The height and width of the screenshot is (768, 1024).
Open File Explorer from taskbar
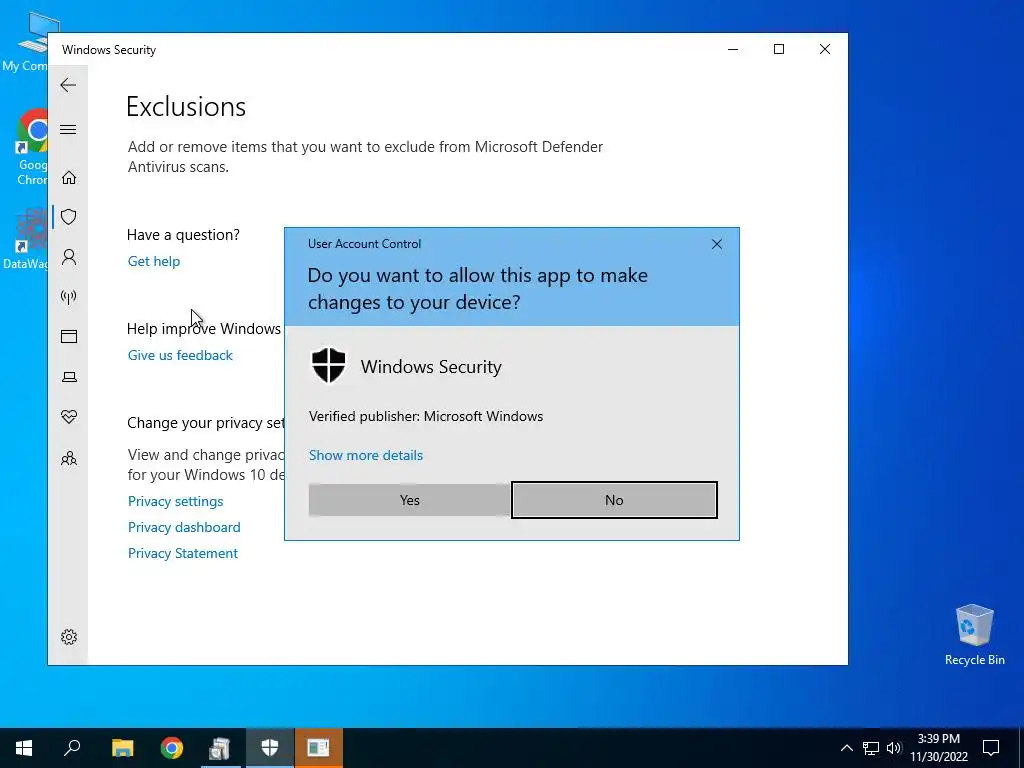tap(122, 748)
